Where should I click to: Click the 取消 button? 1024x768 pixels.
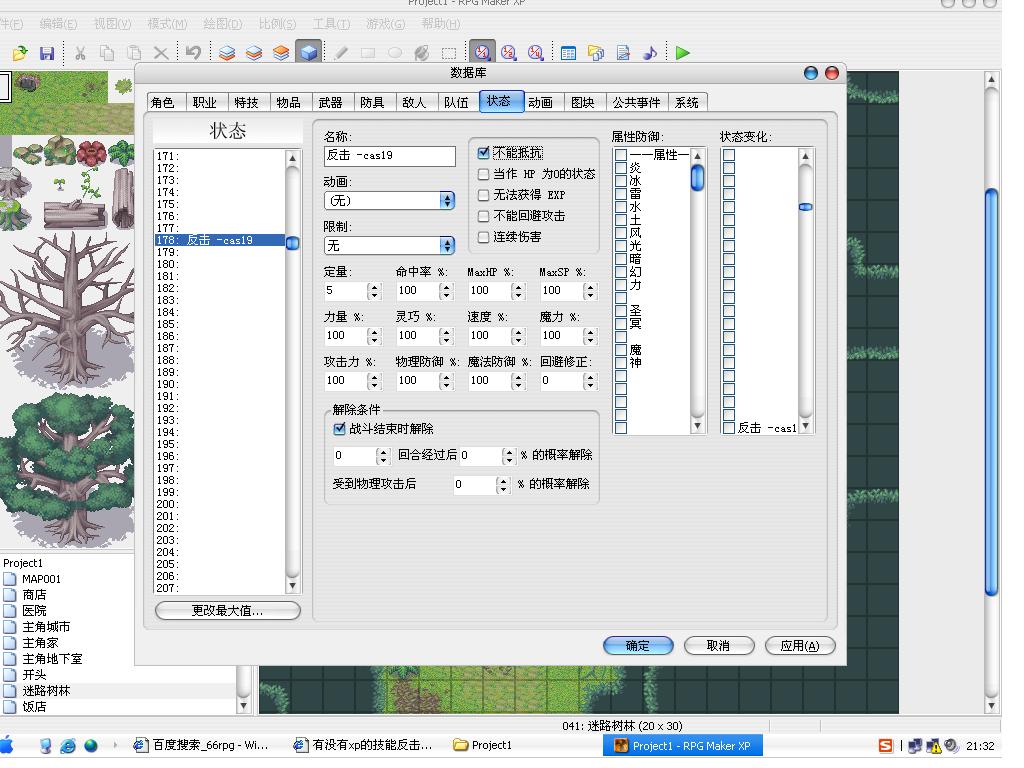coord(718,646)
